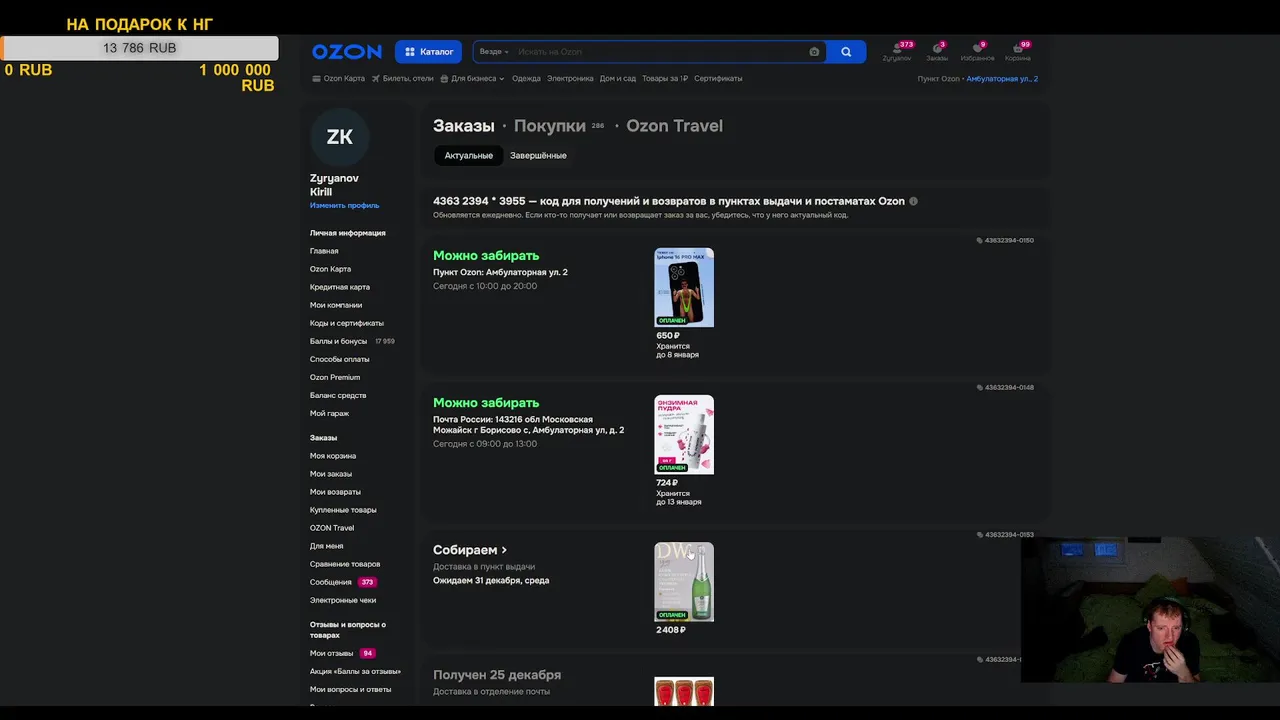Open Для меня in sidebar
Image resolution: width=1280 pixels, height=720 pixels.
click(x=326, y=546)
